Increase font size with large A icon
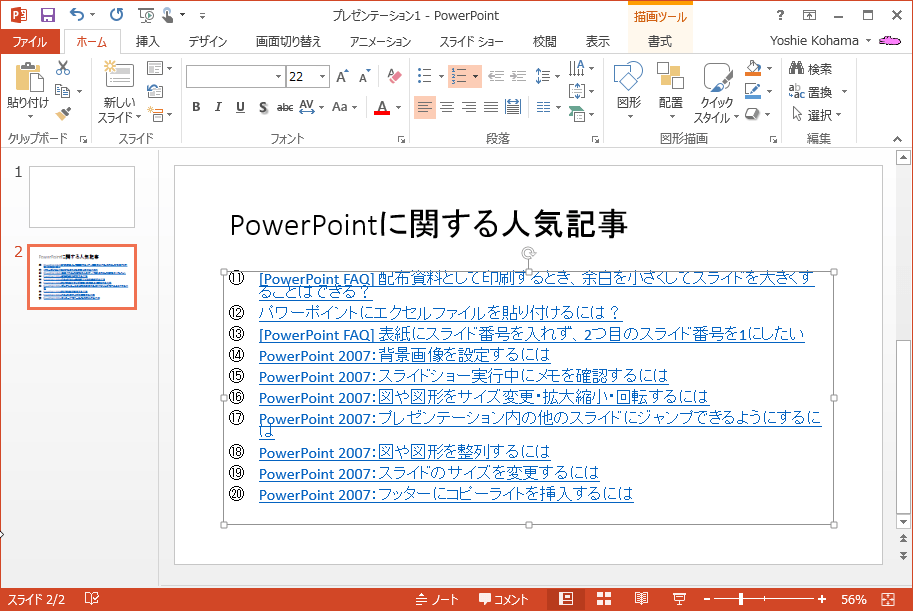Screen dimensions: 913x611 pos(342,76)
